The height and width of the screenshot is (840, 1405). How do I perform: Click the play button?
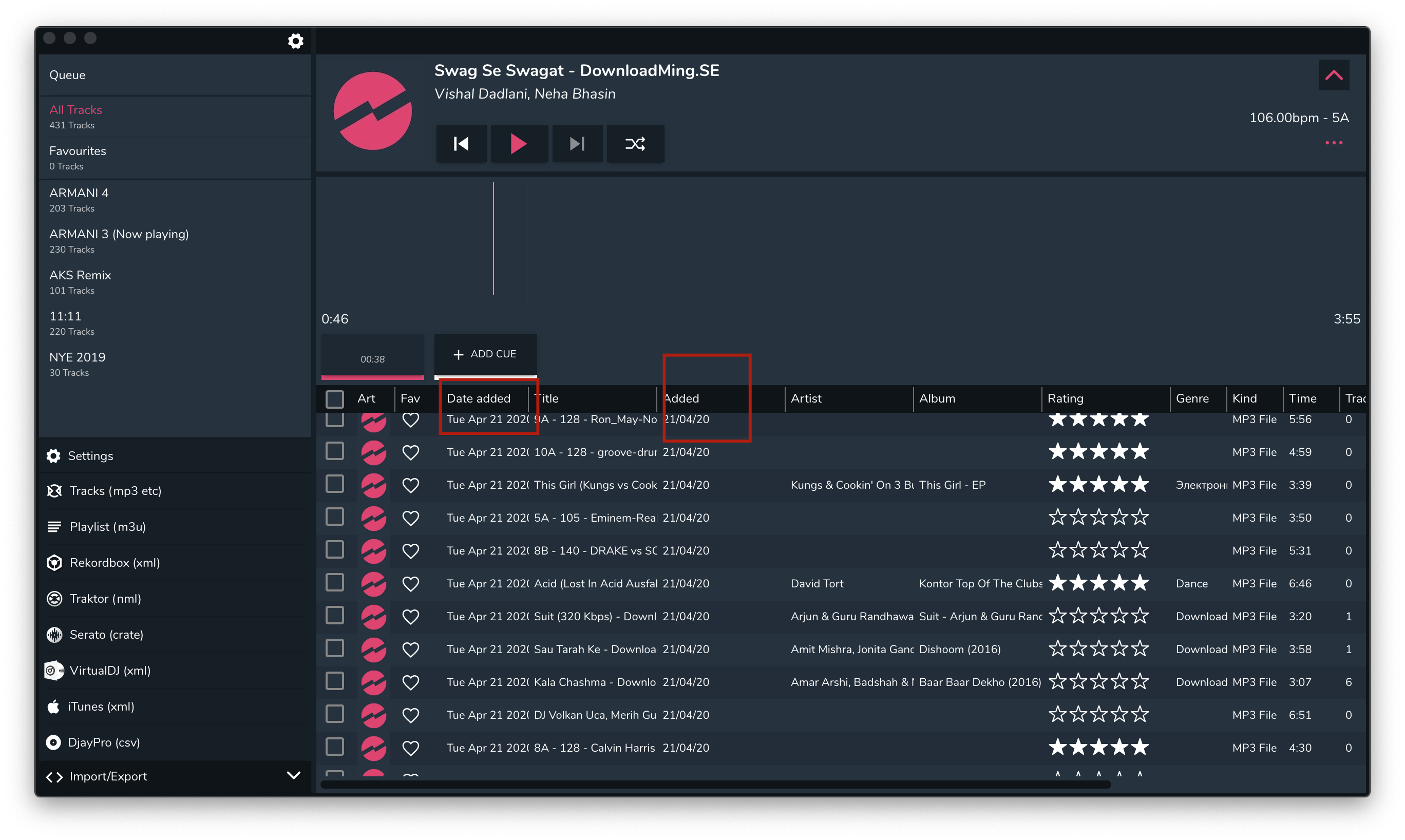(x=518, y=144)
